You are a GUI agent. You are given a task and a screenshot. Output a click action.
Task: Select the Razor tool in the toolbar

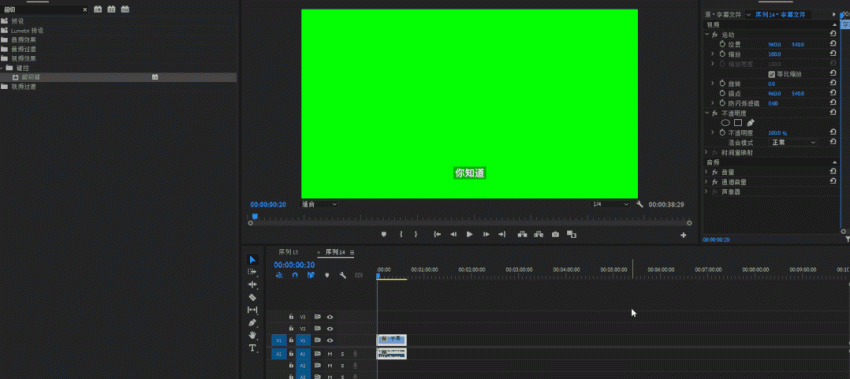(x=252, y=297)
